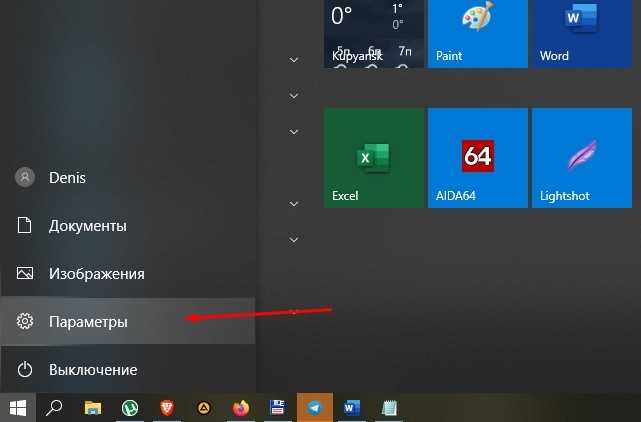Open the AIMP player taskbar icon
Viewport: 641px width, 422px height.
point(204,408)
